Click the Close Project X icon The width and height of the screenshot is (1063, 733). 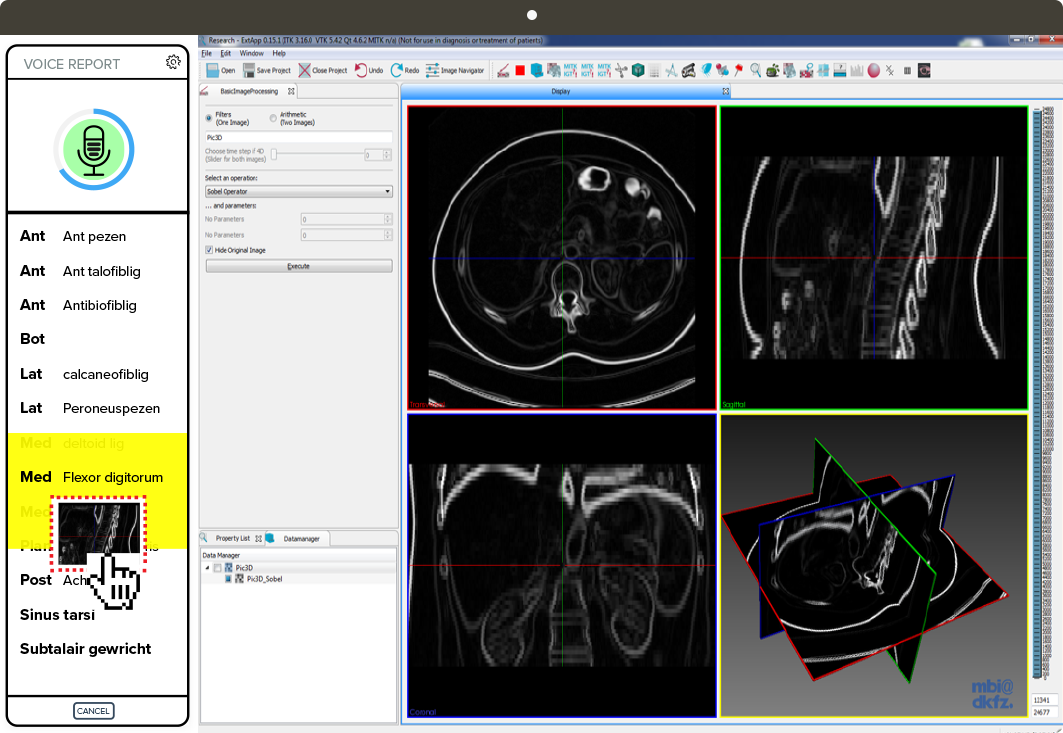tap(304, 71)
